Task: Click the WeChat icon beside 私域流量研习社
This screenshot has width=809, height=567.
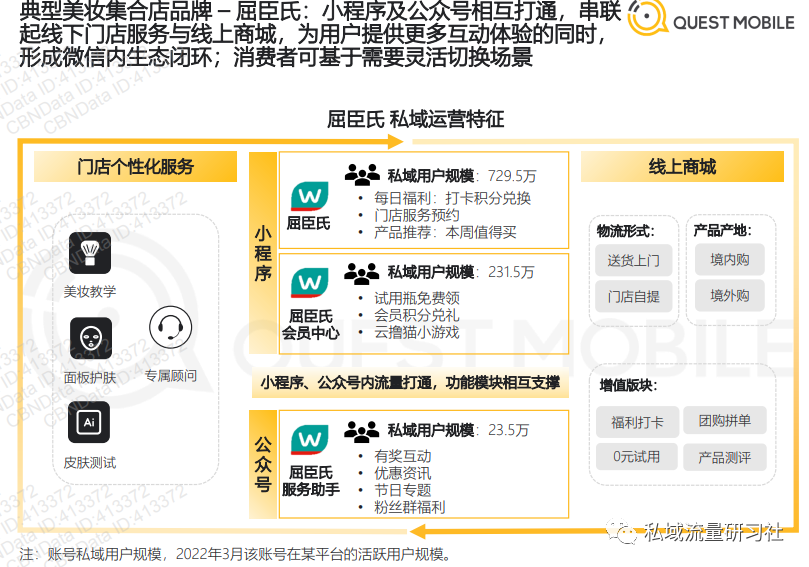Action: coord(622,531)
